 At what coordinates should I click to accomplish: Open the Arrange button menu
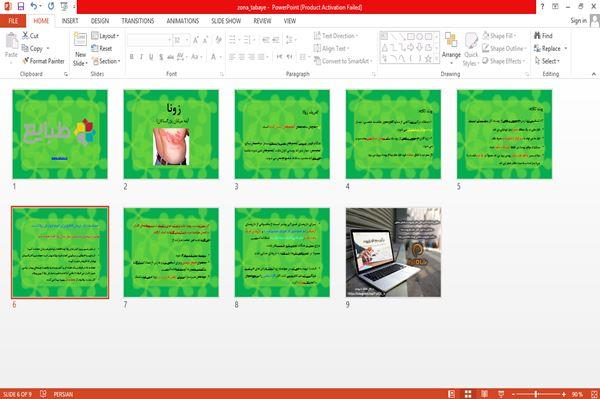coord(451,49)
